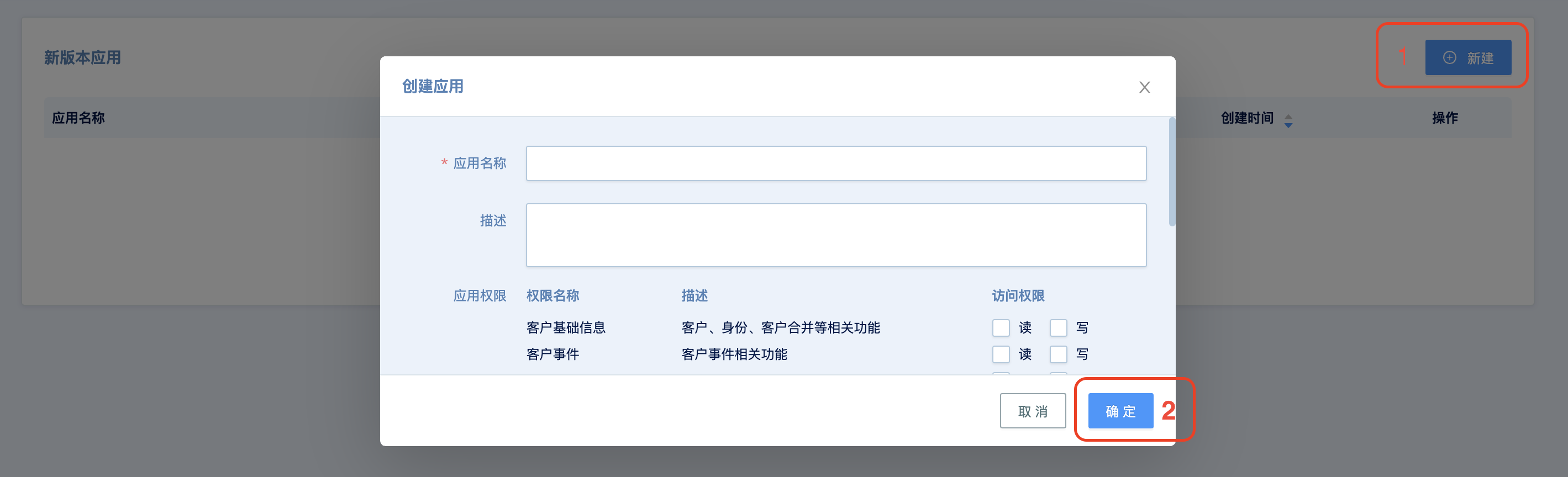Click the 创建时间 column header

click(x=1246, y=118)
